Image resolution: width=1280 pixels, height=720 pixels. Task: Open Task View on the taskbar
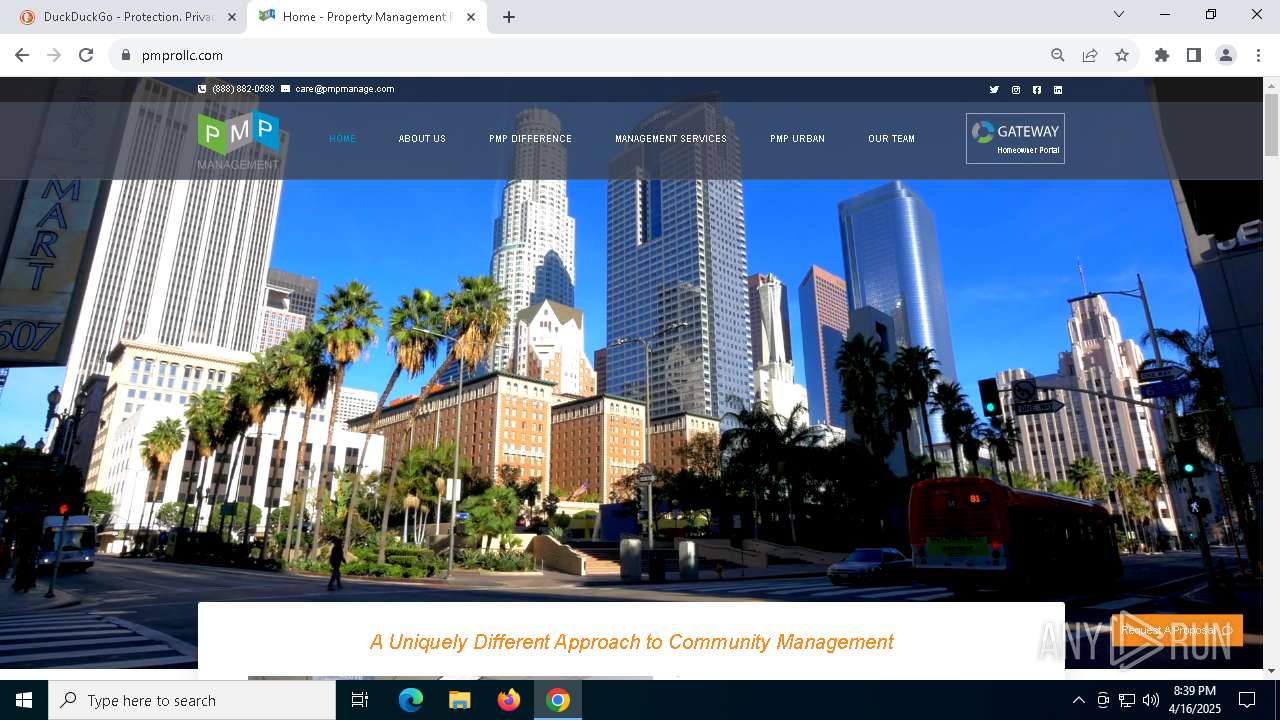pyautogui.click(x=360, y=700)
